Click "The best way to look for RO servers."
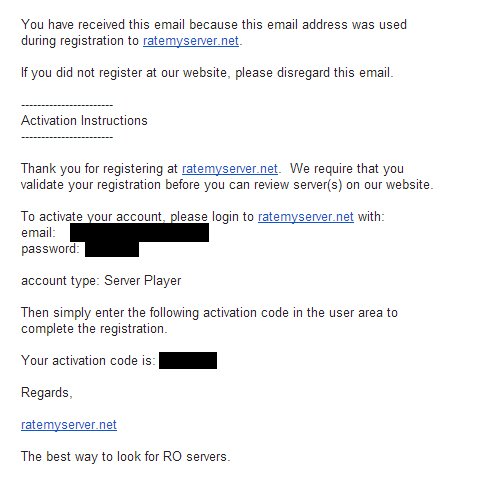The width and height of the screenshot is (482, 480). [126, 457]
